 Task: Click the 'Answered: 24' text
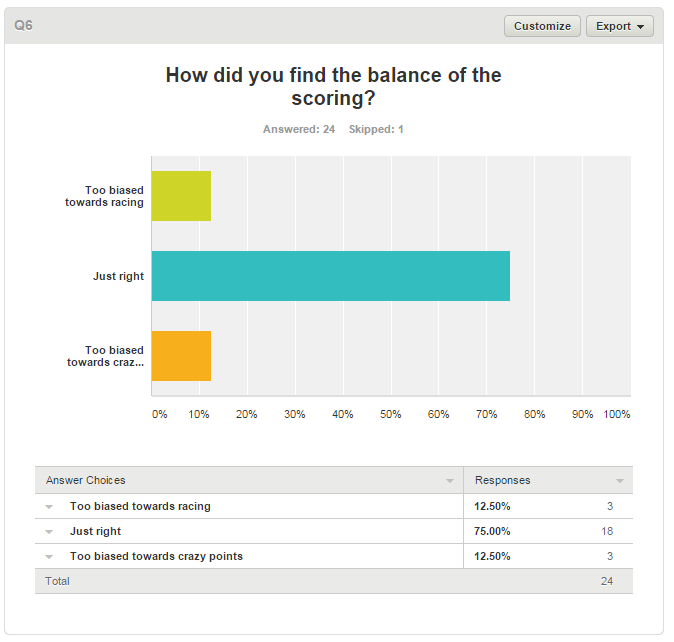[x=298, y=130]
